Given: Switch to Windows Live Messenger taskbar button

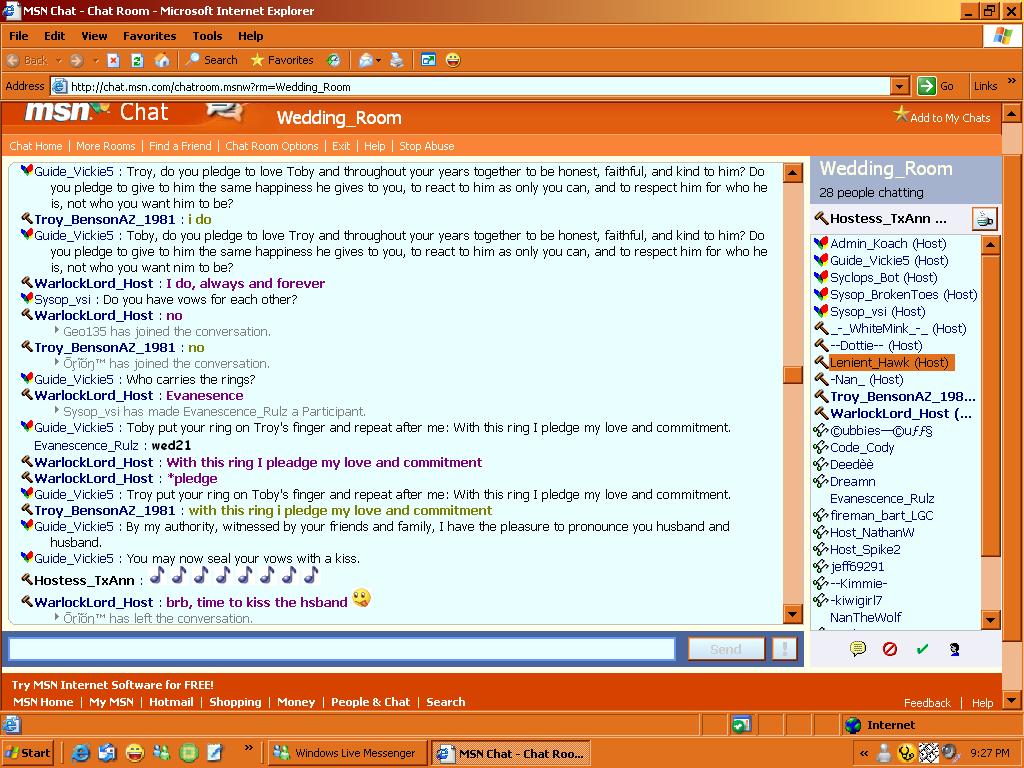Looking at the screenshot, I should point(347,753).
